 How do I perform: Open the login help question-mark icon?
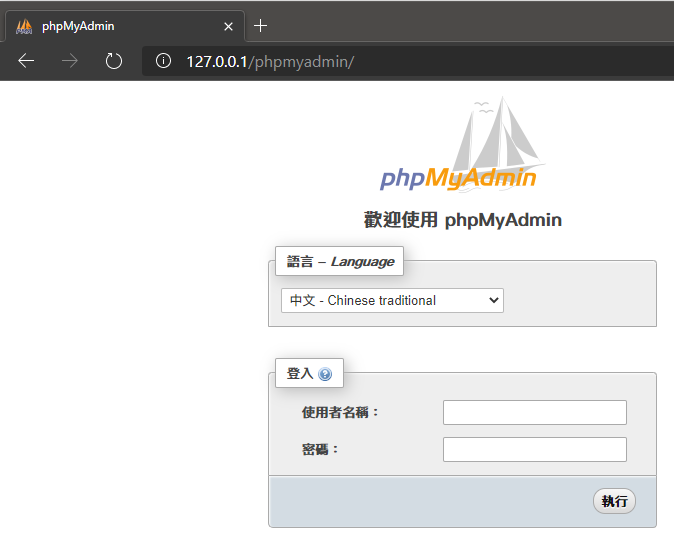[x=325, y=374]
